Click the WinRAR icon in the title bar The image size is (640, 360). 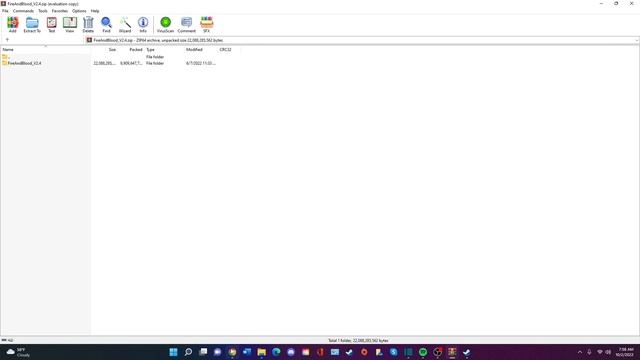[x=3, y=4]
